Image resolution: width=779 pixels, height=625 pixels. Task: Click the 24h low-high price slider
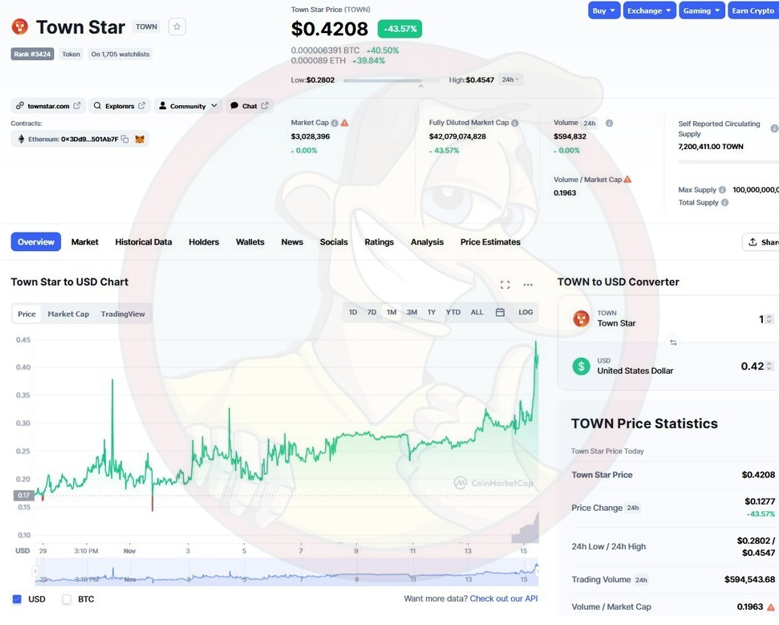(x=391, y=80)
